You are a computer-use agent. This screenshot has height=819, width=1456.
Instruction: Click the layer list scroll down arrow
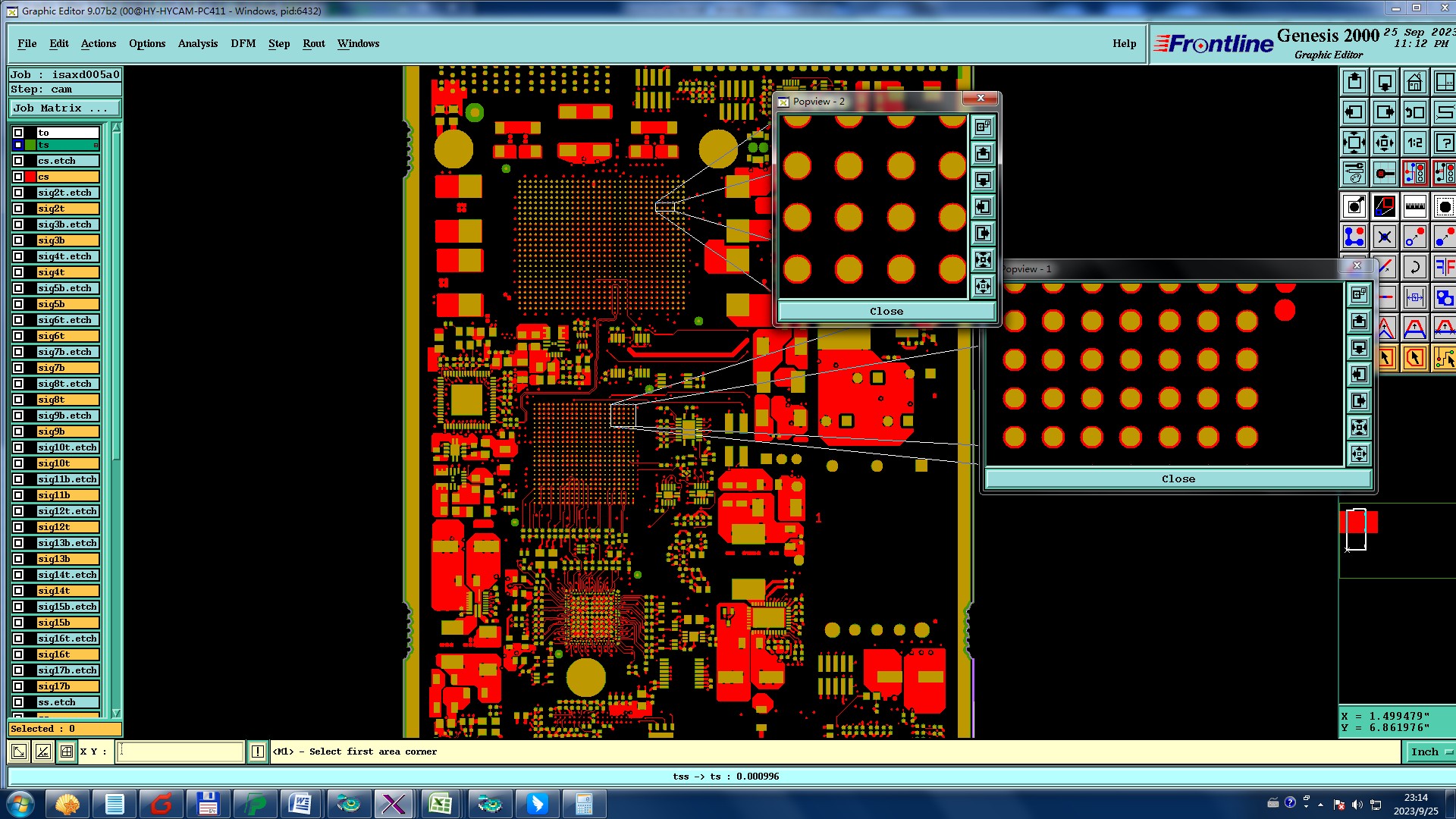point(116,713)
